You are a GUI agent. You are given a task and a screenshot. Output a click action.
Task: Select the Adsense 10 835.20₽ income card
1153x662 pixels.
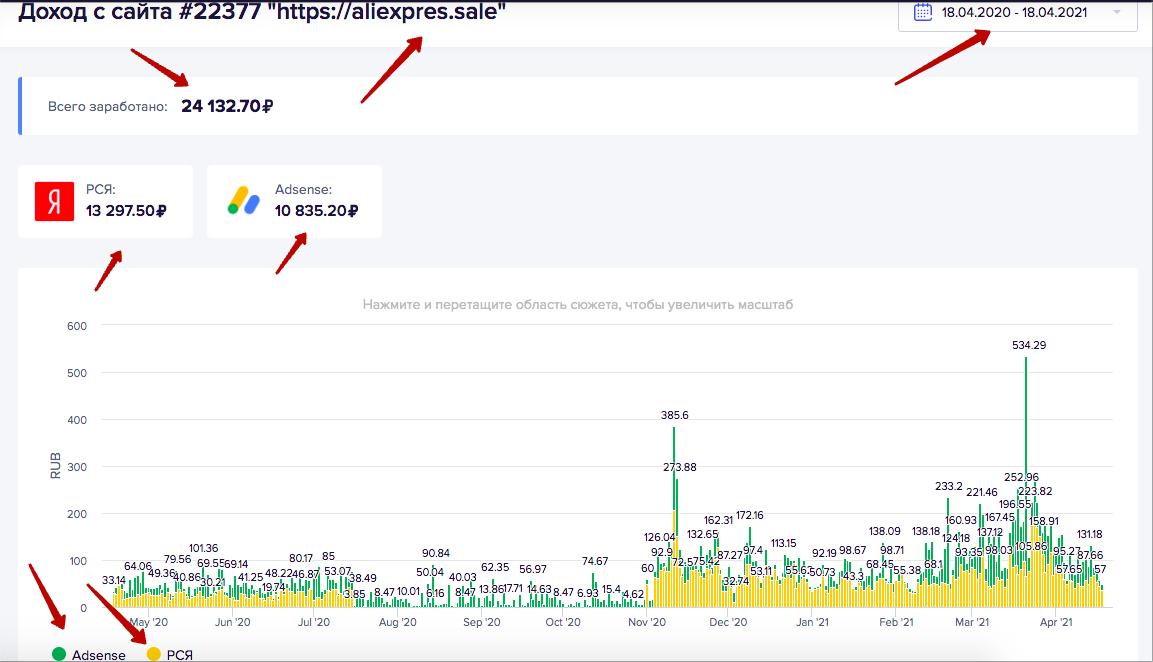click(x=294, y=201)
